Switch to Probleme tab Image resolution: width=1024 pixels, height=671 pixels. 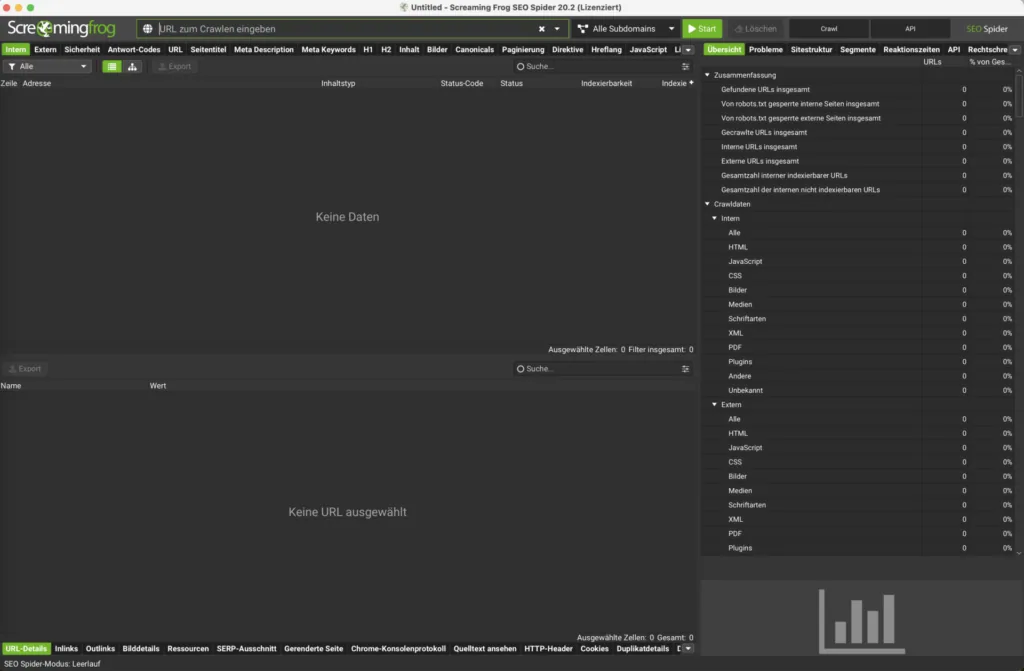pos(765,50)
